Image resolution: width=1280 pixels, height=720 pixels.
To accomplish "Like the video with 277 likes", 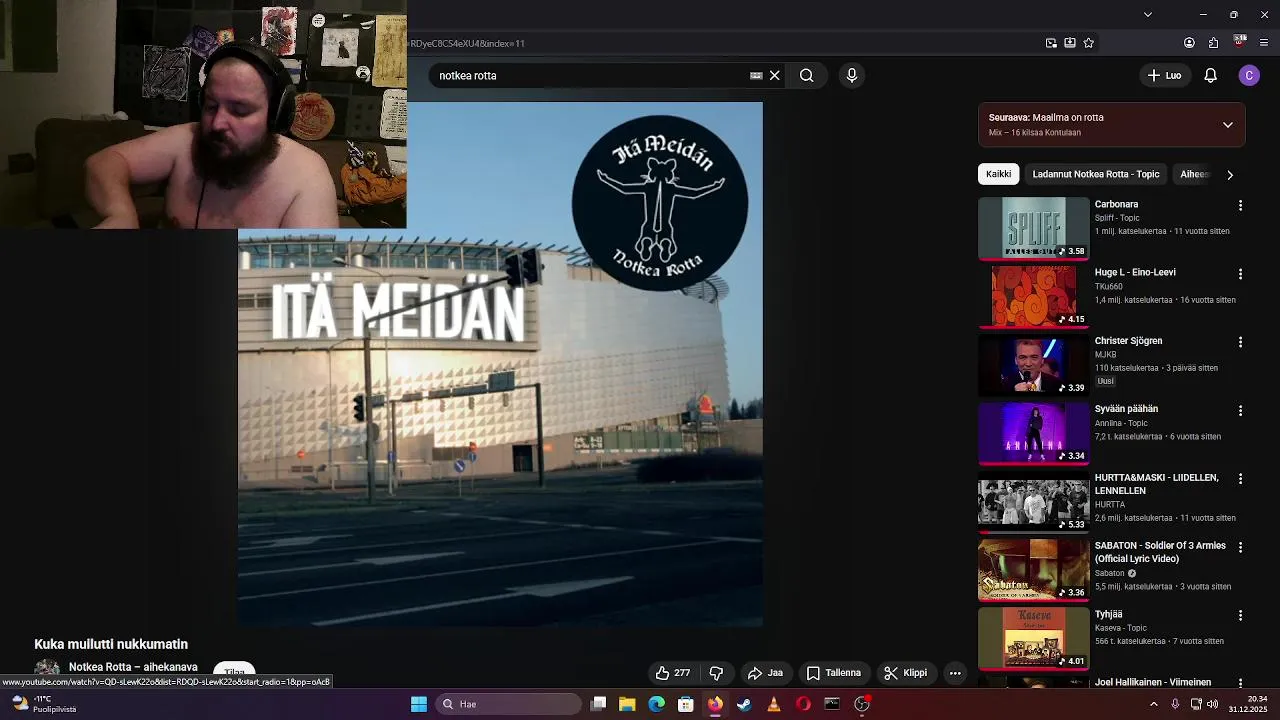I will [x=672, y=673].
